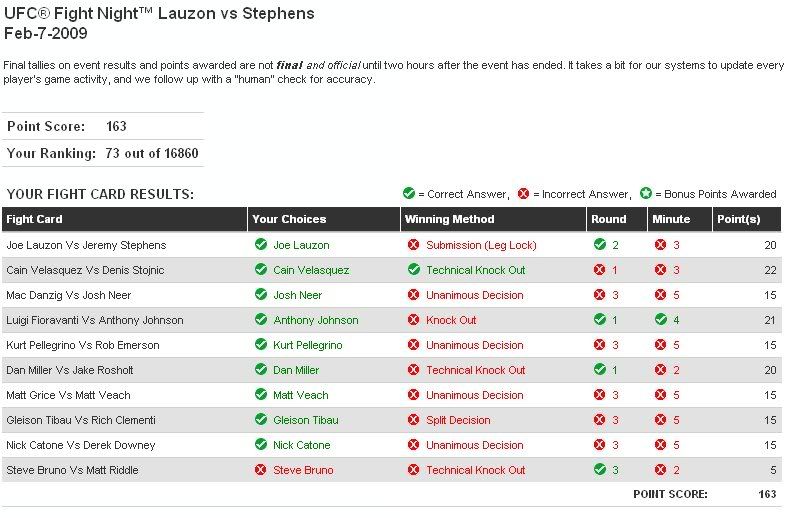Select the Winning Method column header
This screenshot has width=786, height=518.
[x=449, y=219]
